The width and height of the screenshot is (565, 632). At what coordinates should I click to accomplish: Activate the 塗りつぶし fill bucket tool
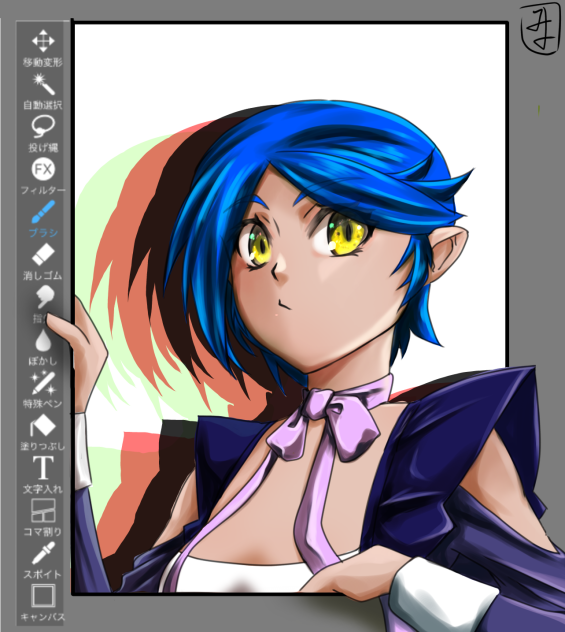(43, 432)
